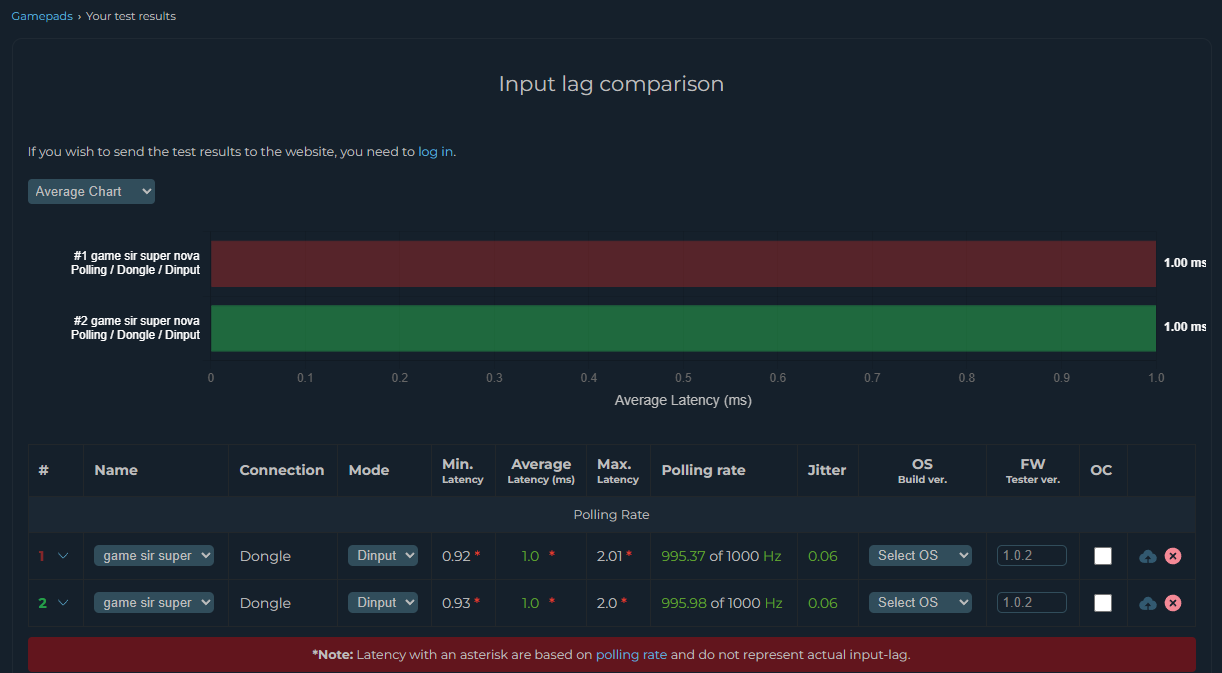1222x673 pixels.
Task: Click the Gamepads breadcrumb link
Action: (42, 16)
